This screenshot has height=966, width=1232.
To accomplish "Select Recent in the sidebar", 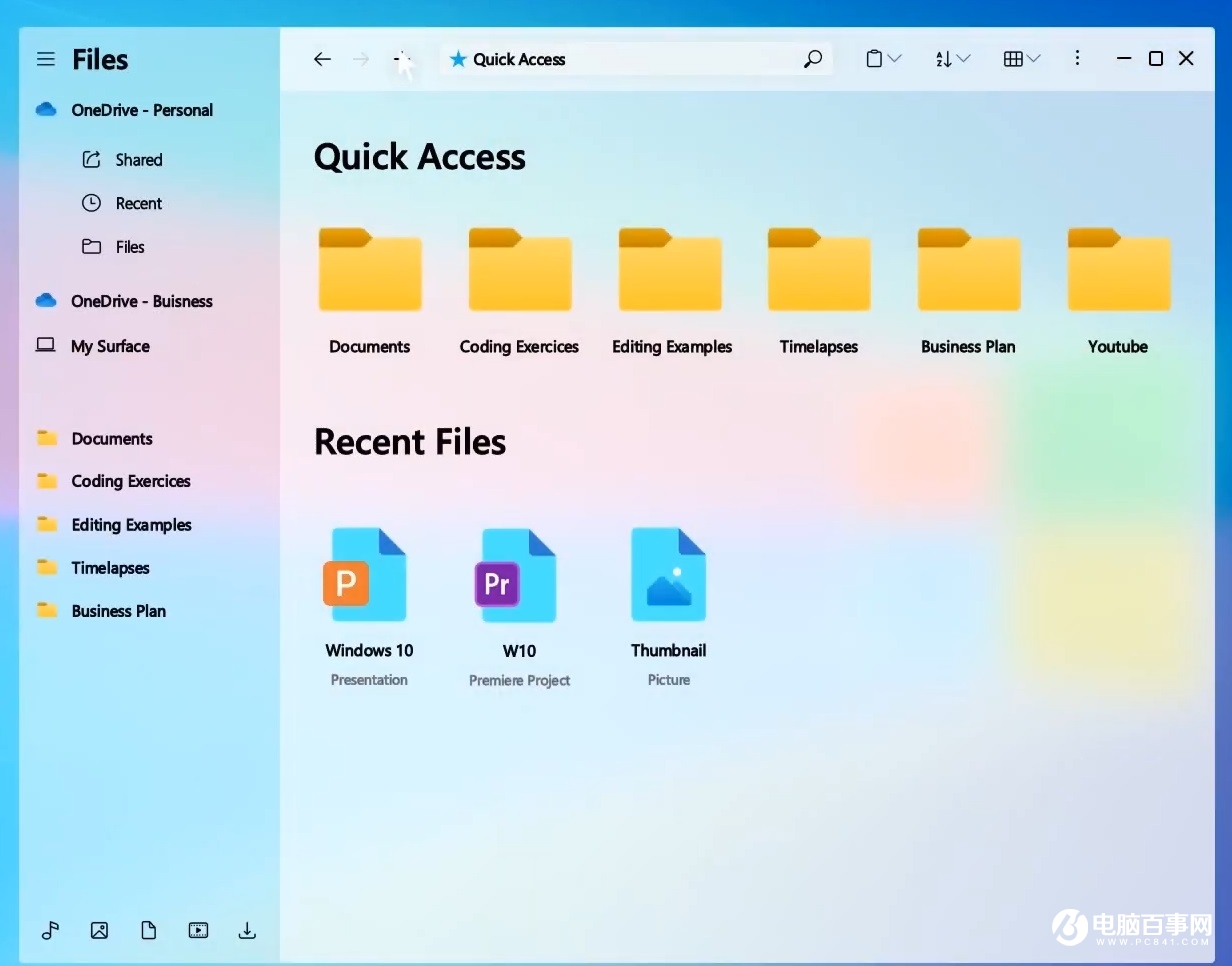I will coord(138,203).
